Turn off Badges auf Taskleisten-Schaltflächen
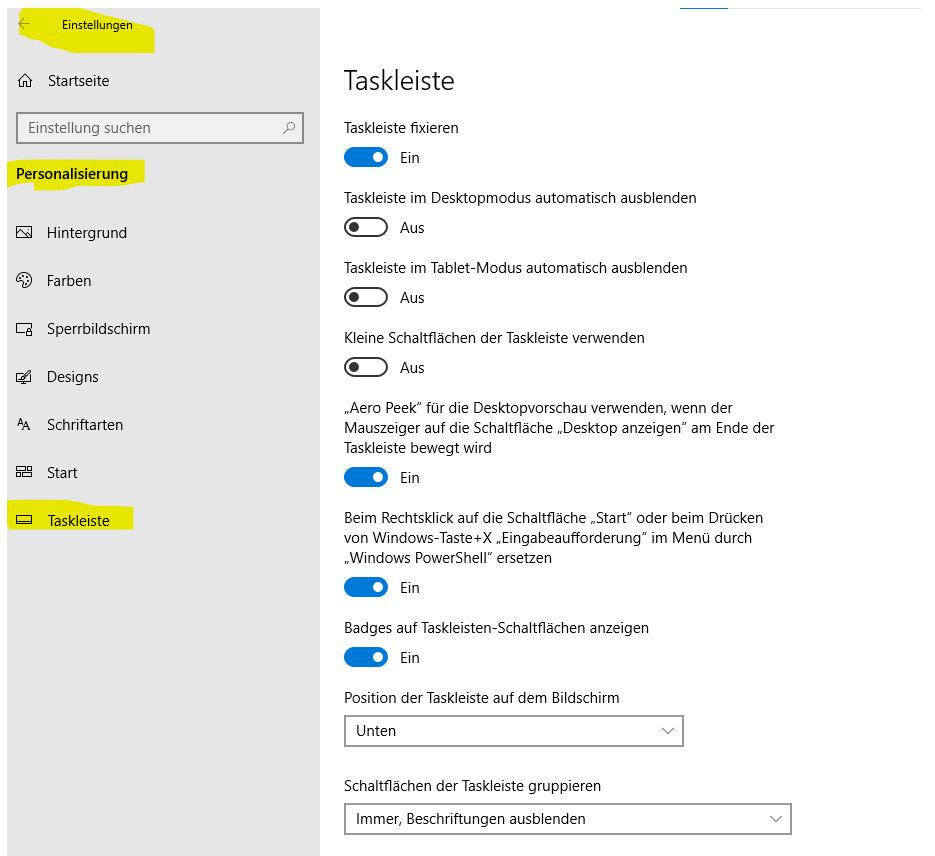 coord(366,657)
